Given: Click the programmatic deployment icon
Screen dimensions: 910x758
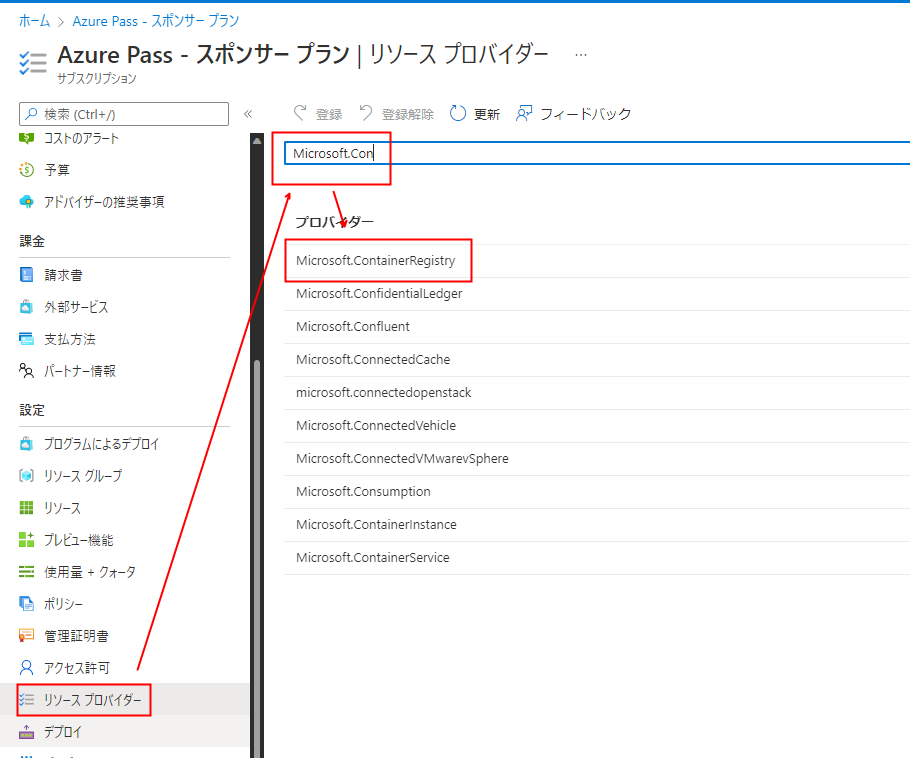Looking at the screenshot, I should [x=26, y=444].
